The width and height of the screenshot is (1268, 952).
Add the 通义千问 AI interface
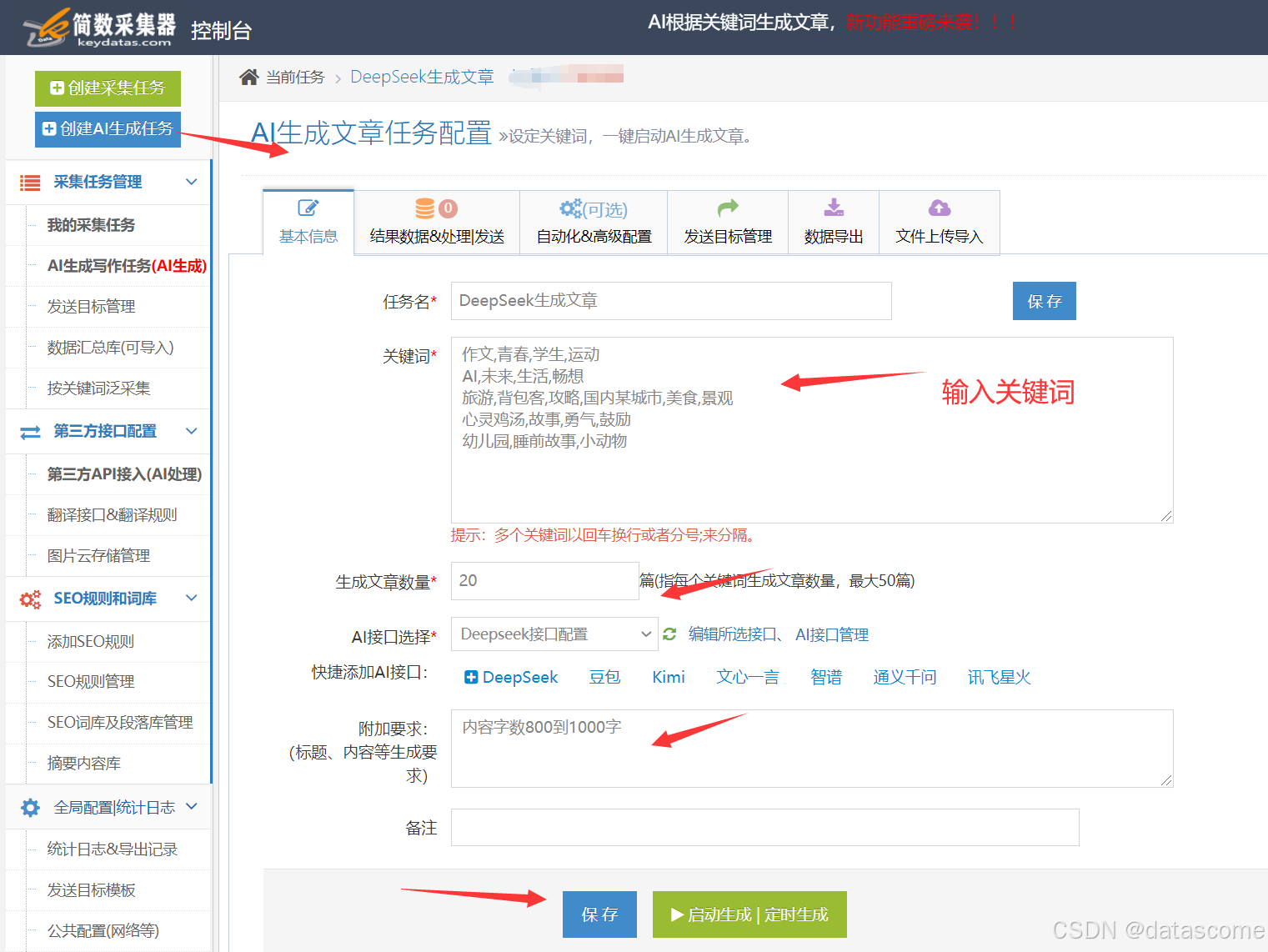coord(905,677)
